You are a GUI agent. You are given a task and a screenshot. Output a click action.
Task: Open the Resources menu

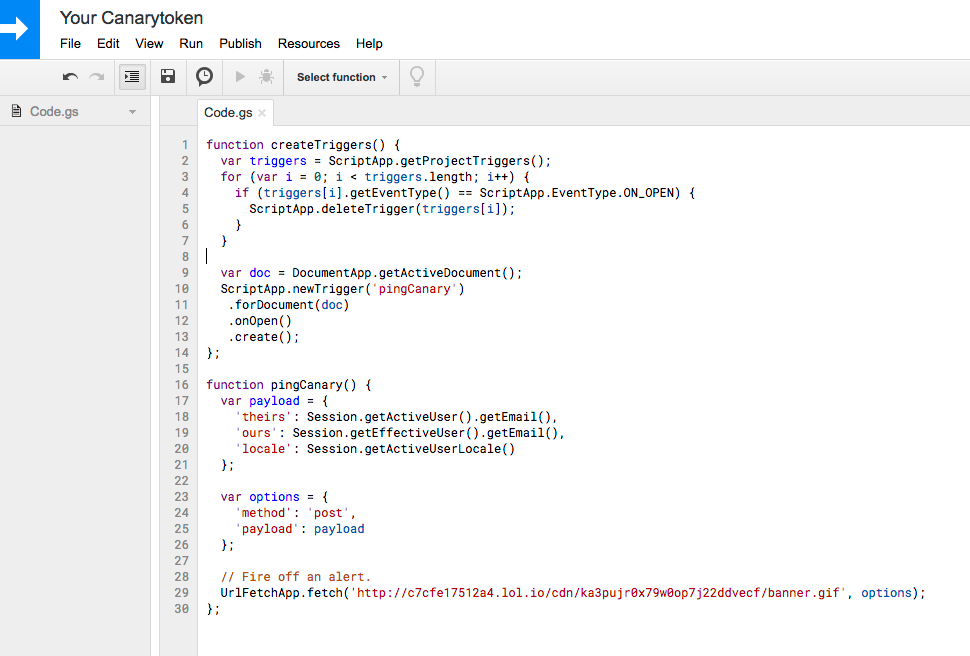coord(309,43)
